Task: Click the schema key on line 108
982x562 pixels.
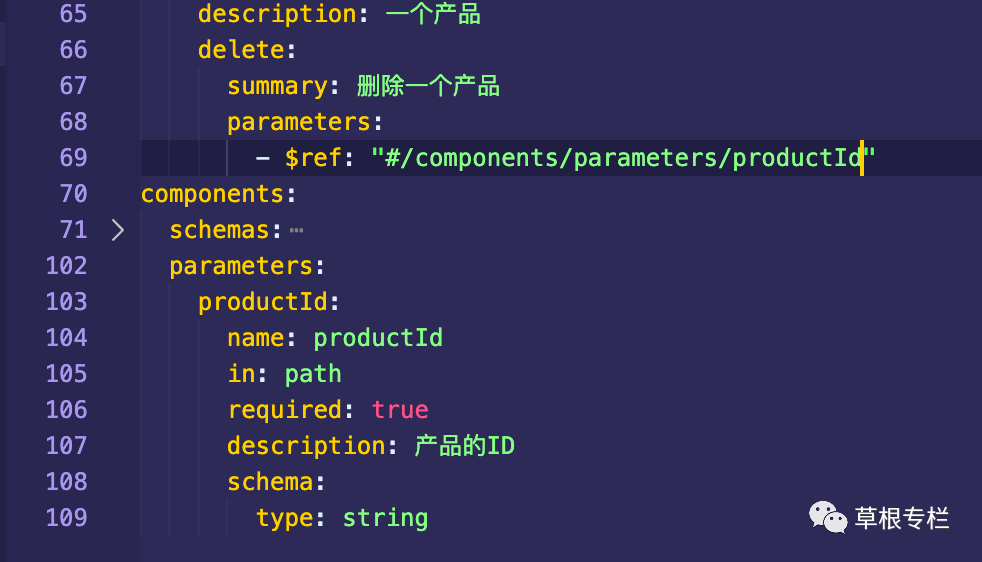Action: click(x=270, y=482)
